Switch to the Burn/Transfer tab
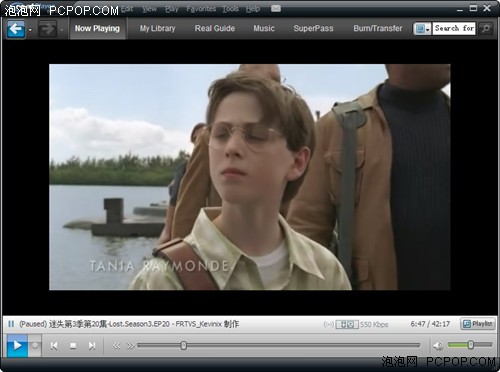Viewport: 500px width, 372px height. point(378,29)
